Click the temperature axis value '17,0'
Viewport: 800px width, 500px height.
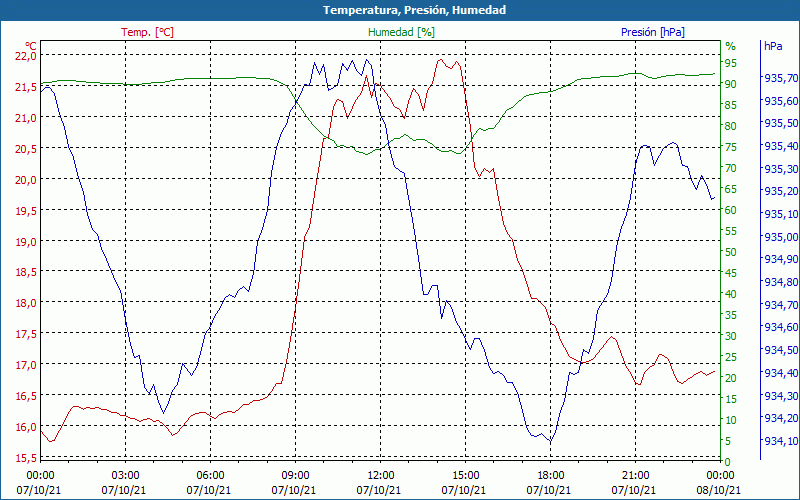tap(27, 365)
